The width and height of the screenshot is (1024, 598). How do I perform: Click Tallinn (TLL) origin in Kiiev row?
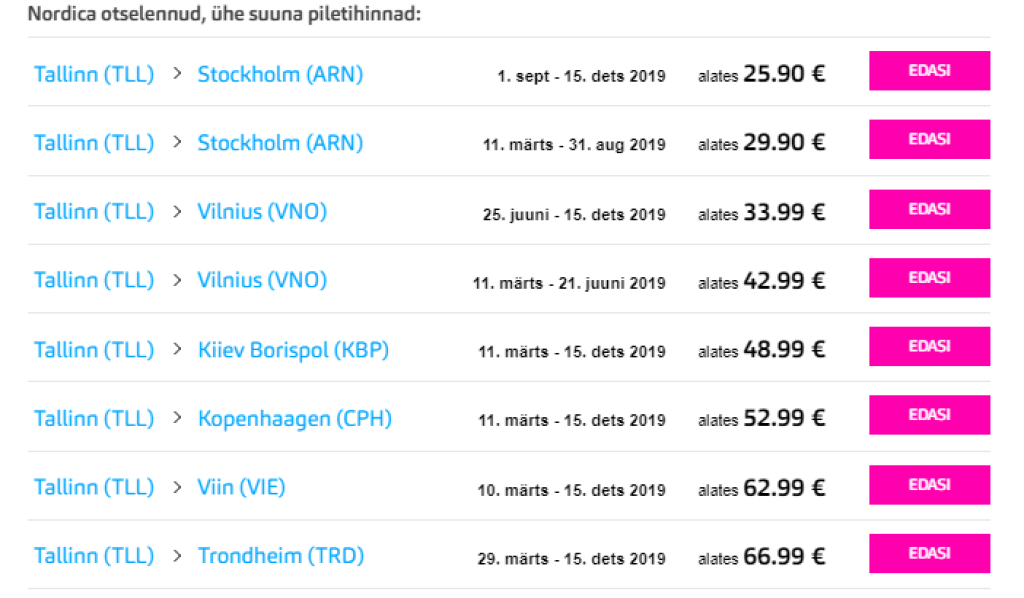94,350
